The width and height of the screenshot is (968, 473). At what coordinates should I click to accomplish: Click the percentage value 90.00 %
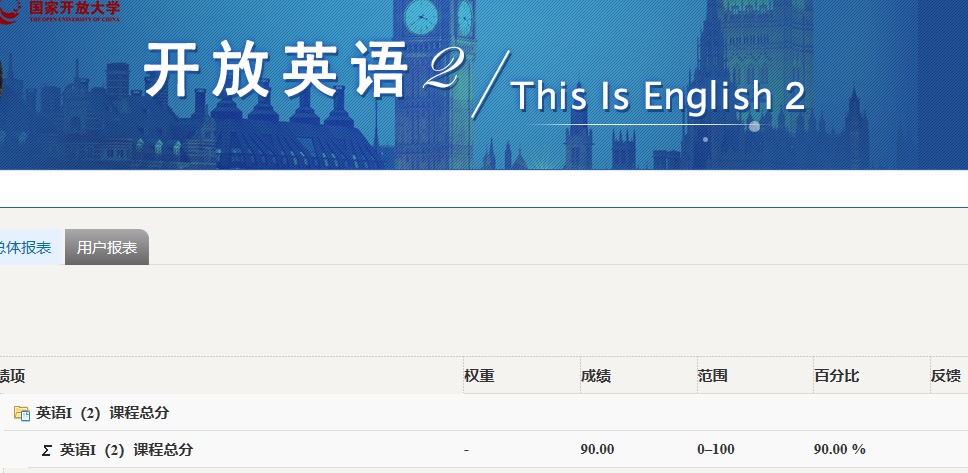840,450
